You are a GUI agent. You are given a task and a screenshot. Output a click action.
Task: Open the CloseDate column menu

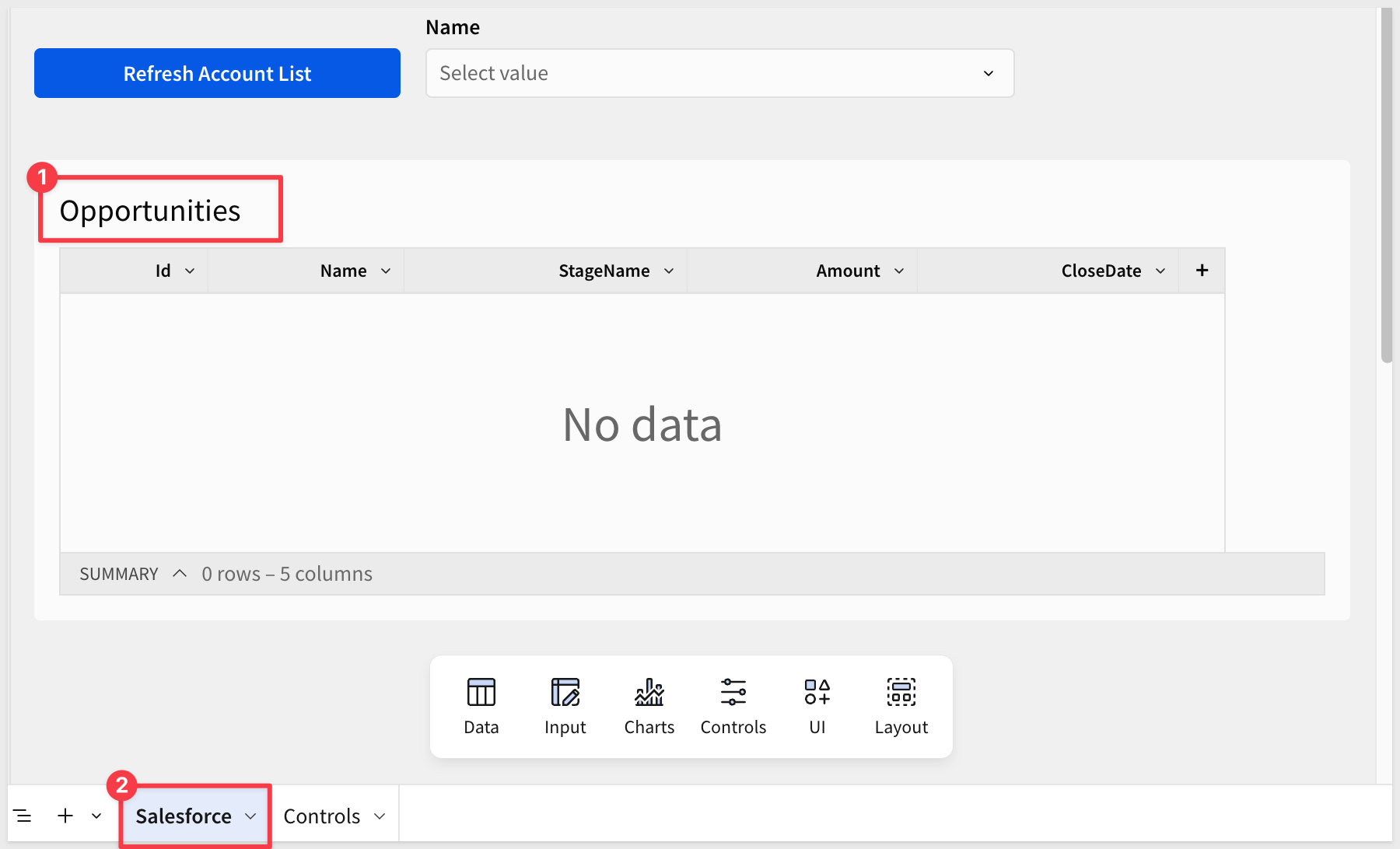coord(1160,271)
